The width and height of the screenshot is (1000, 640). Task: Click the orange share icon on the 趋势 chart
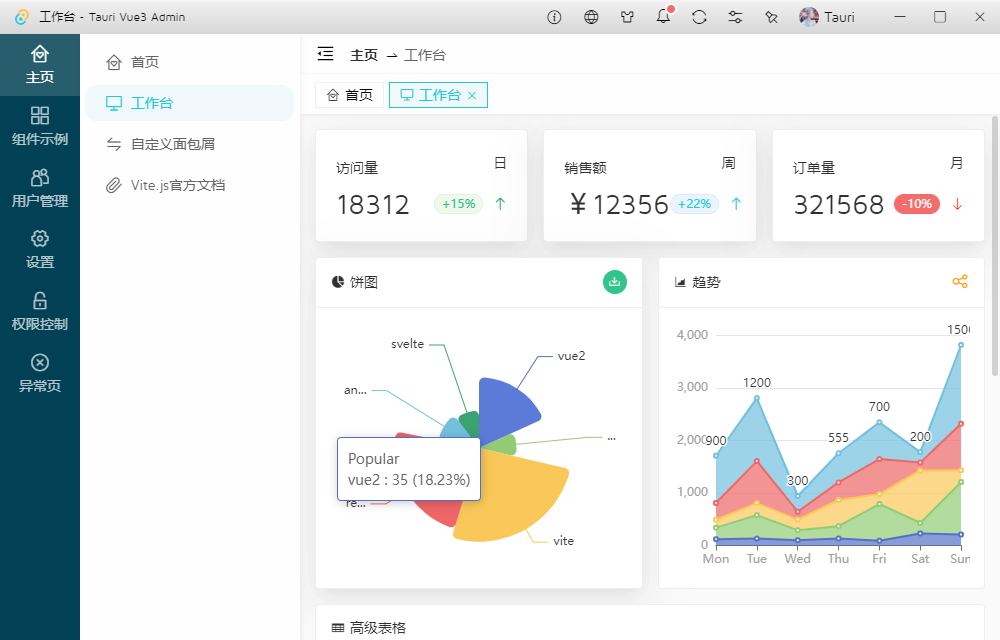(960, 282)
